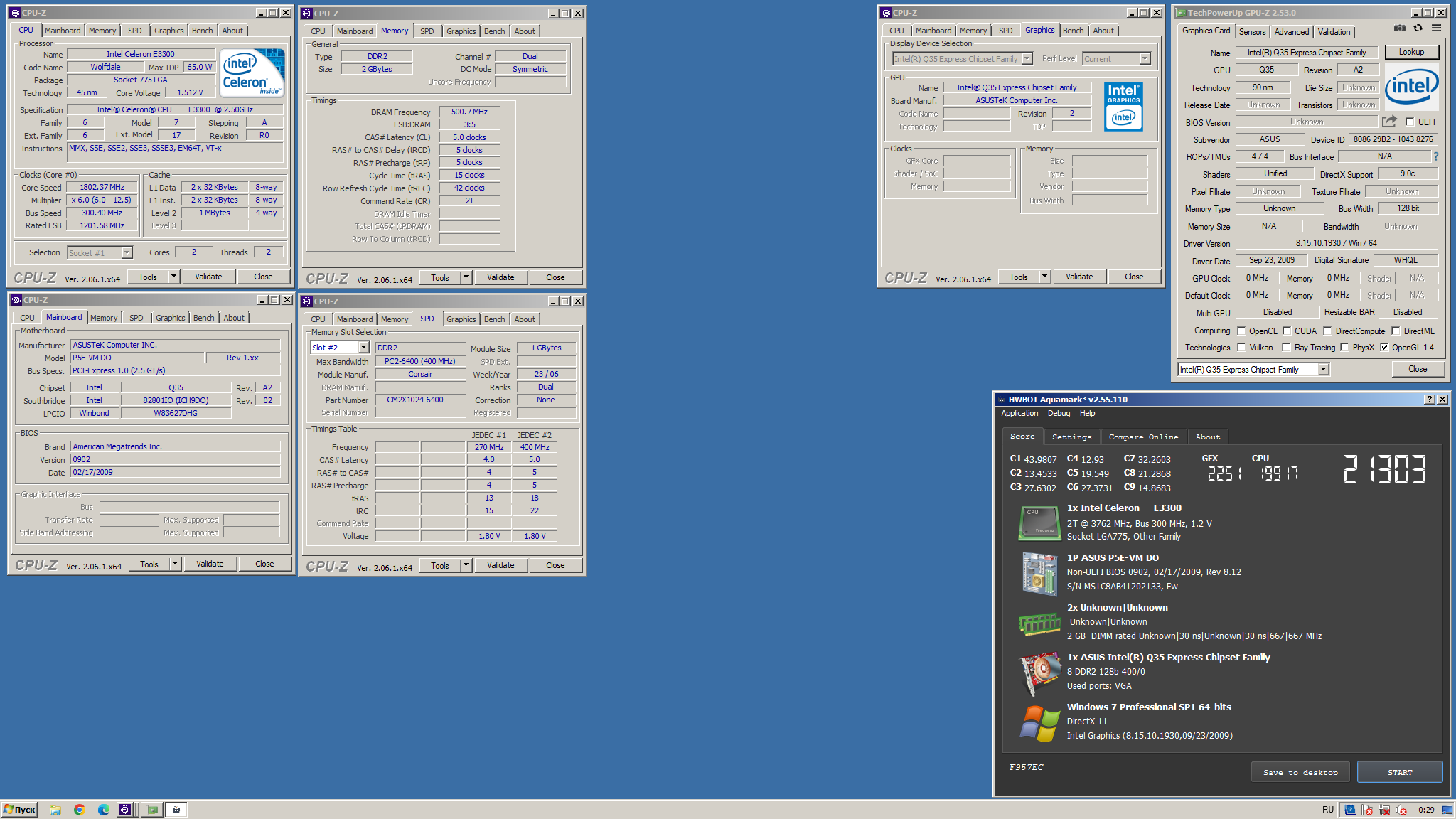Click the START button in Aquamark
Viewport: 1456px width, 819px height.
pos(1400,772)
